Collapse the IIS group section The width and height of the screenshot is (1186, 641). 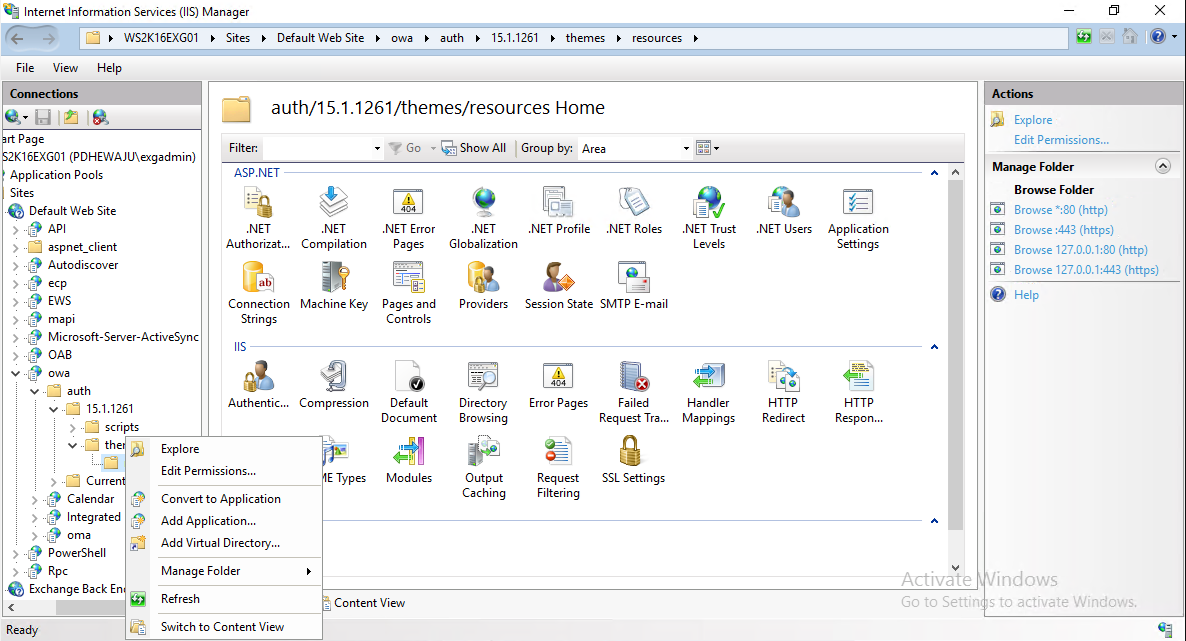point(934,347)
